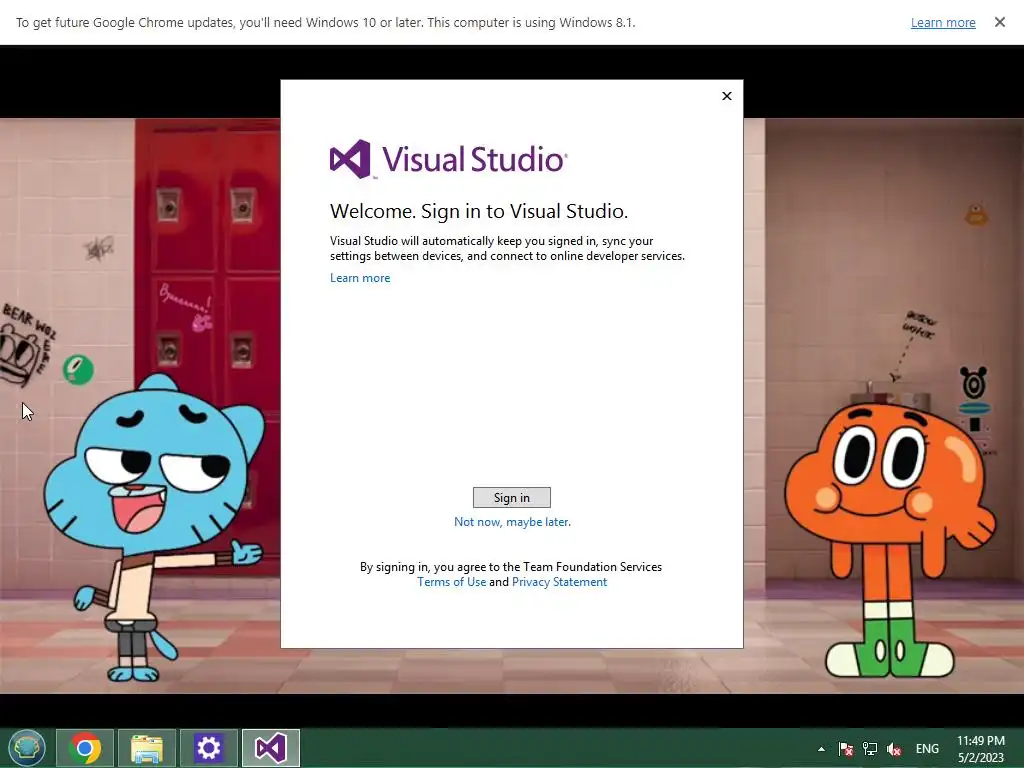Screen dimensions: 1024x768
Task: Dismiss the Chrome update notification banner
Action: pos(1000,22)
